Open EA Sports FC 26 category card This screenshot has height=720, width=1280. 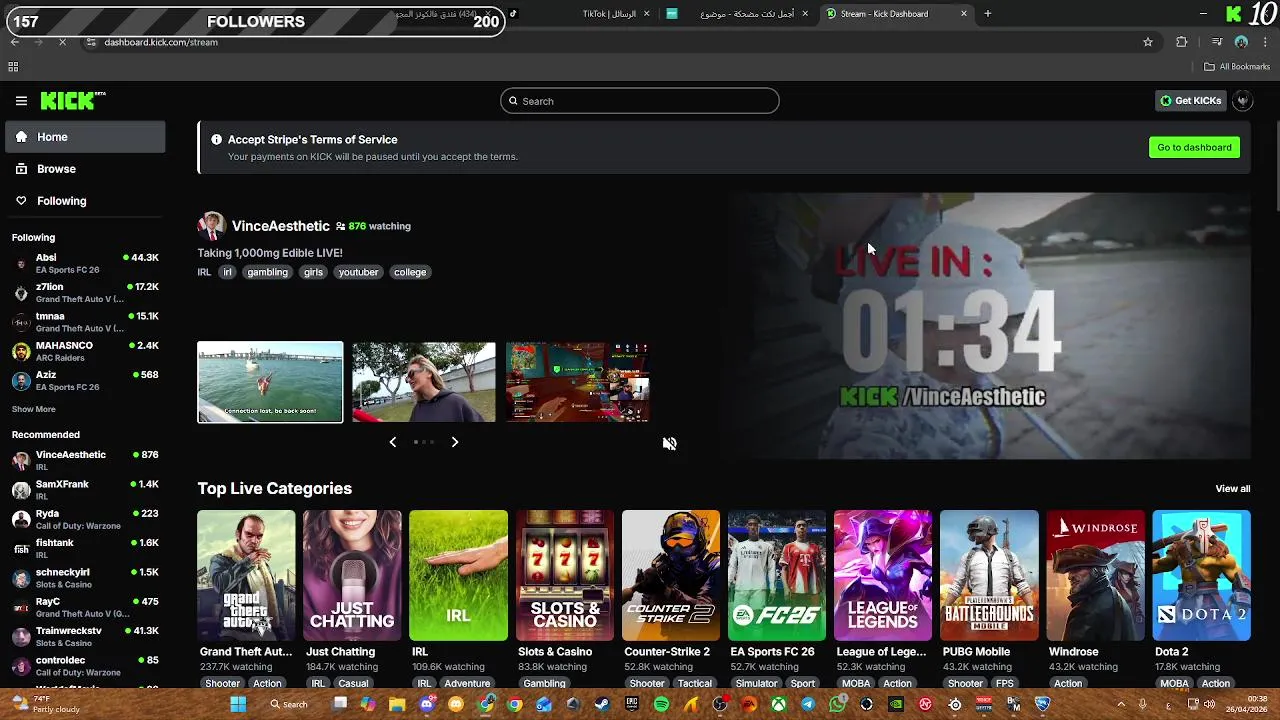pyautogui.click(x=777, y=575)
